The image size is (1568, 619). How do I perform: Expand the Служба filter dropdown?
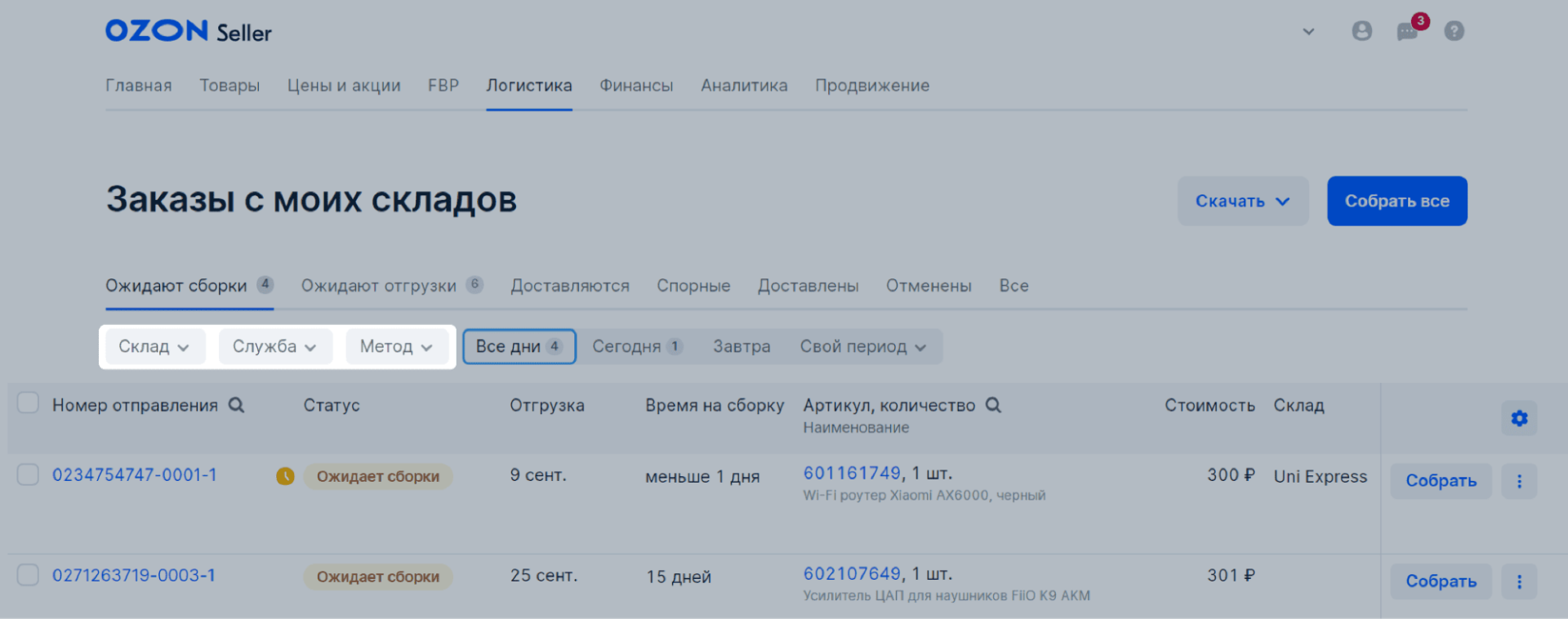click(274, 347)
